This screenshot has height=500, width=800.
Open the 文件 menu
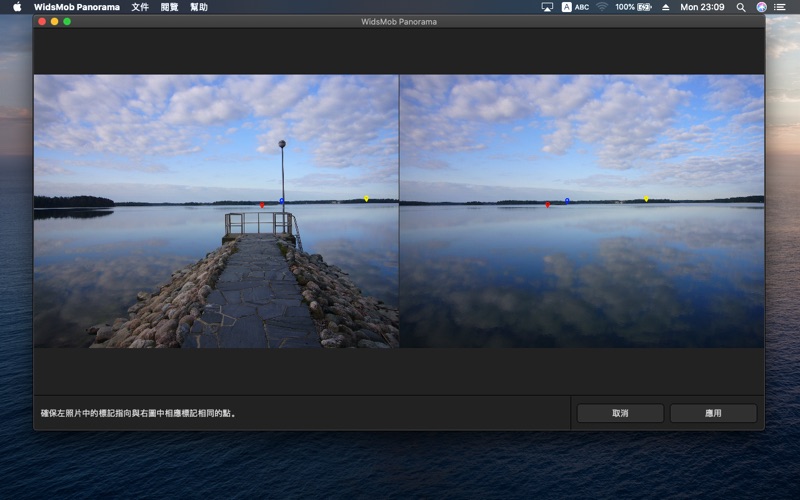[x=140, y=7]
